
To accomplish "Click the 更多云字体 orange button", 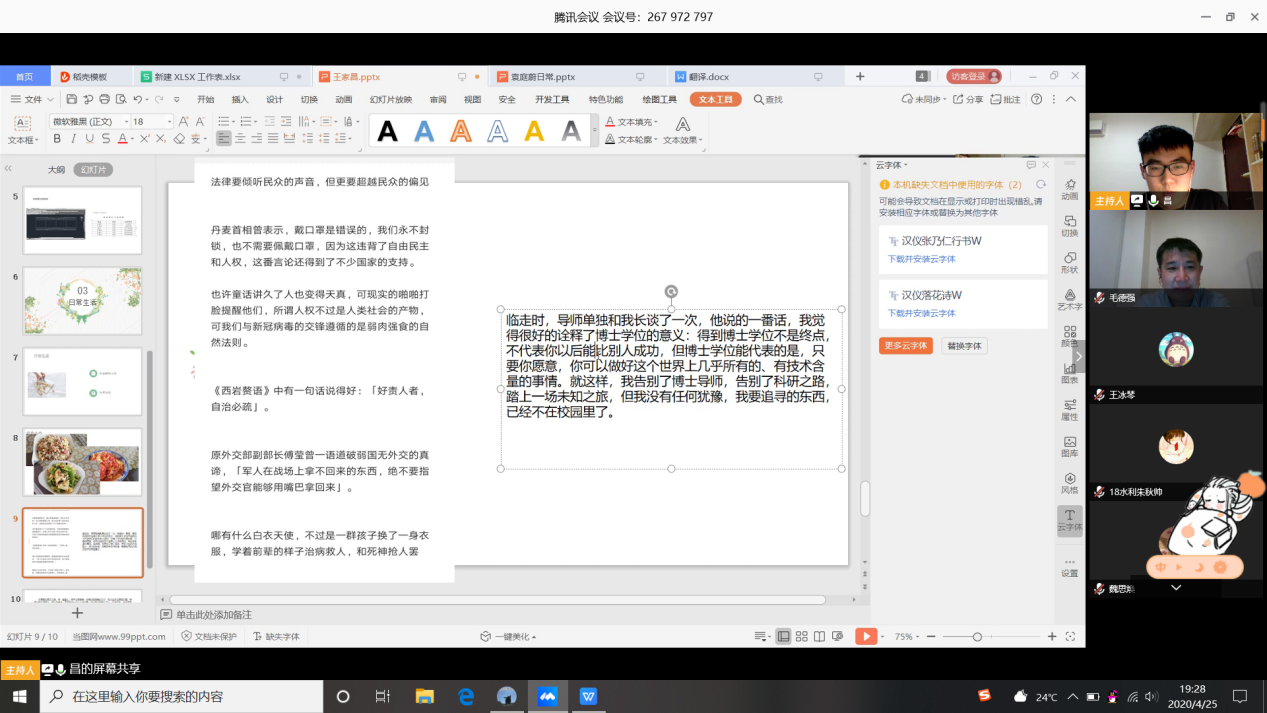I will click(905, 346).
